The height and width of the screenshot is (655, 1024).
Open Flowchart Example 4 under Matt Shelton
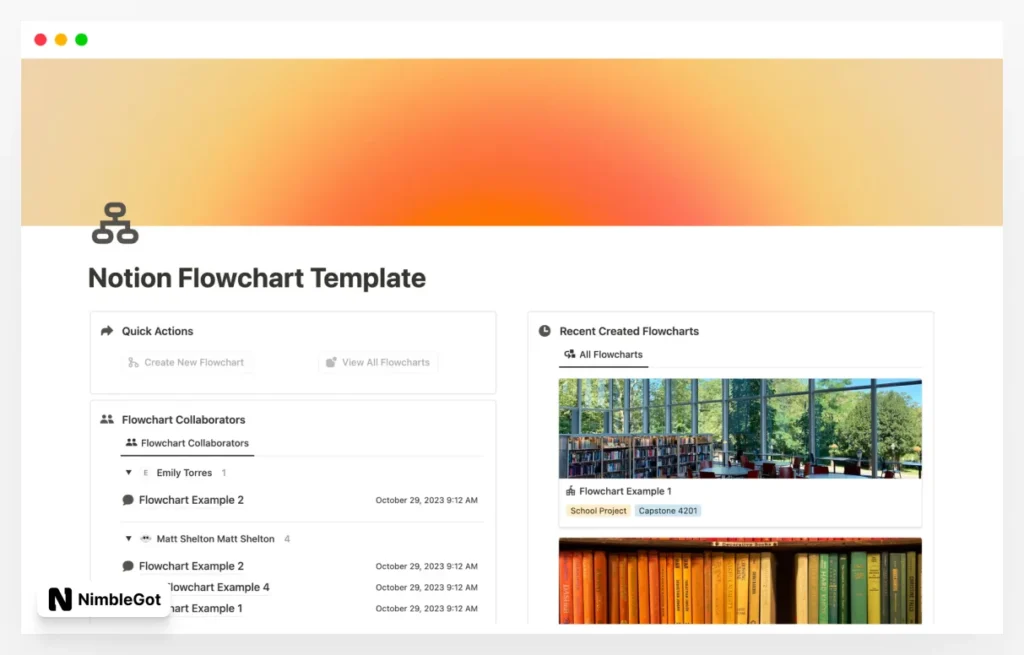pyautogui.click(x=217, y=587)
